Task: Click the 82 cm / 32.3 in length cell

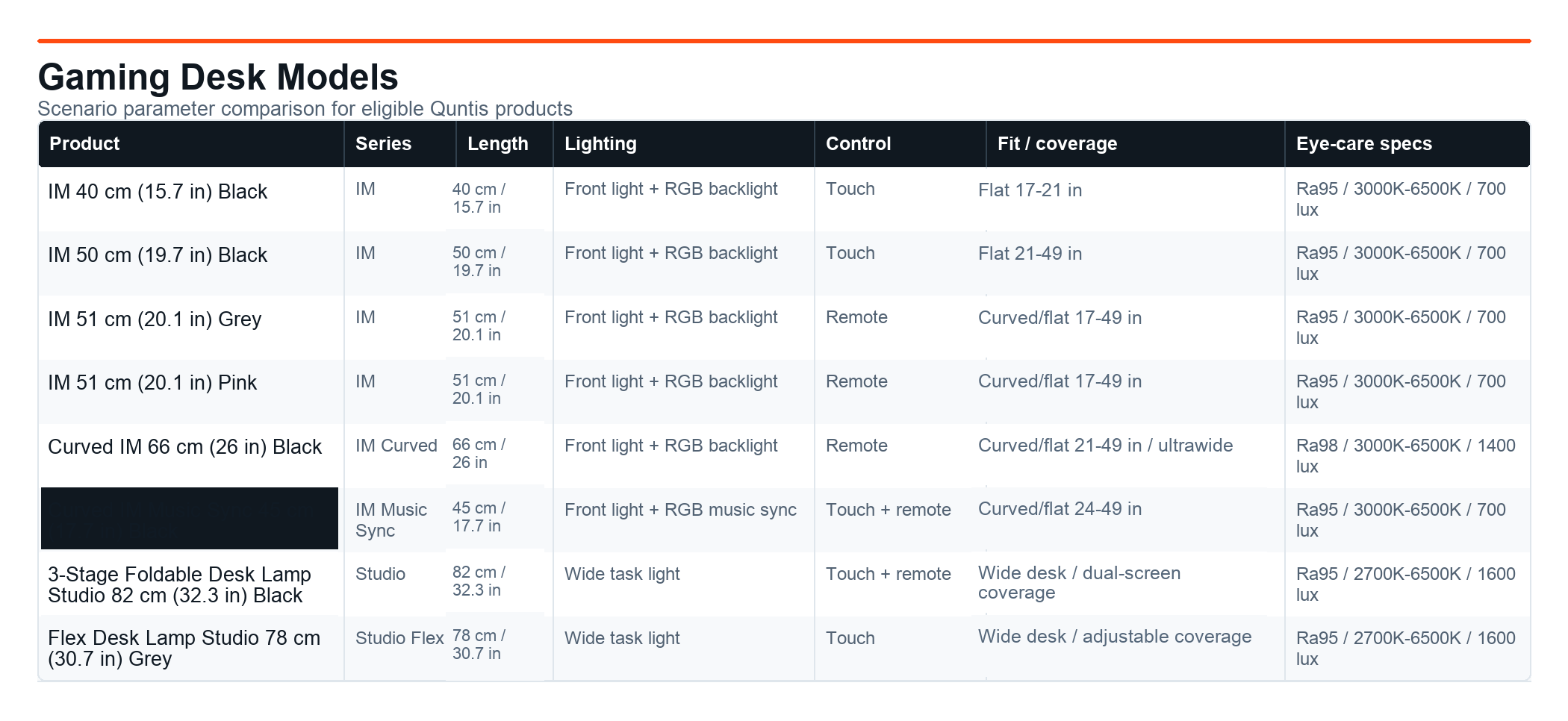Action: click(x=479, y=581)
